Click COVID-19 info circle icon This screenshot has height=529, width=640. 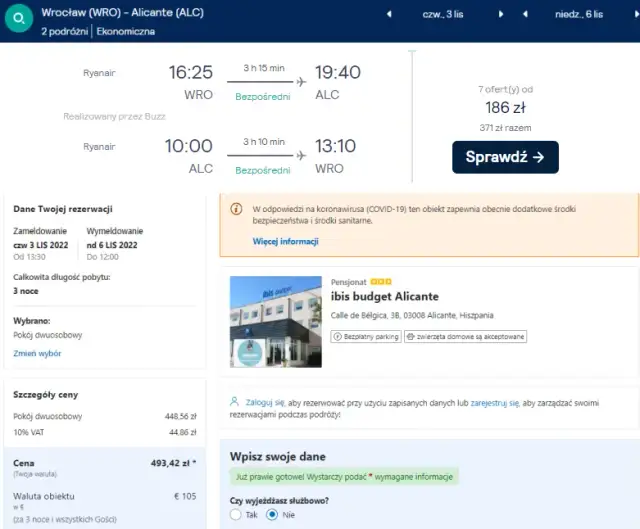click(236, 209)
